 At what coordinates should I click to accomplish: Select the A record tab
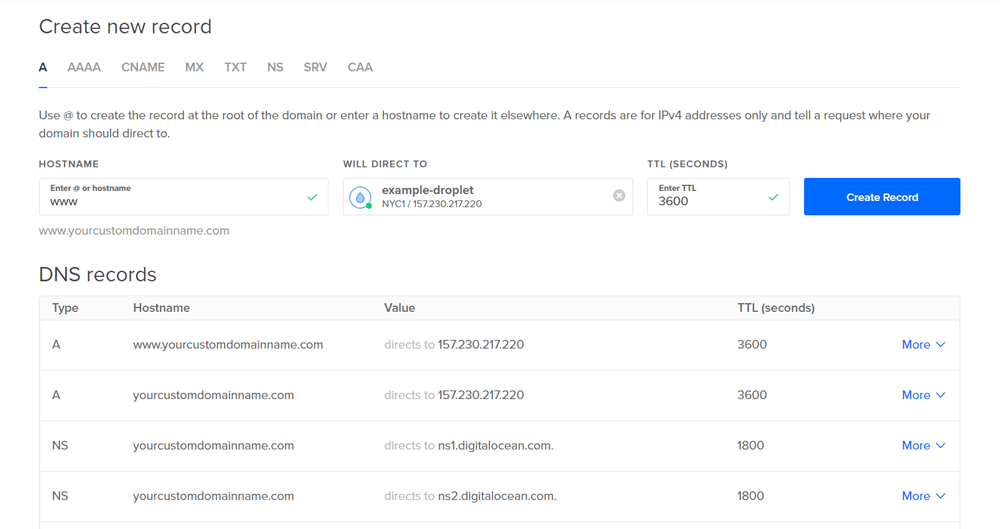click(43, 68)
